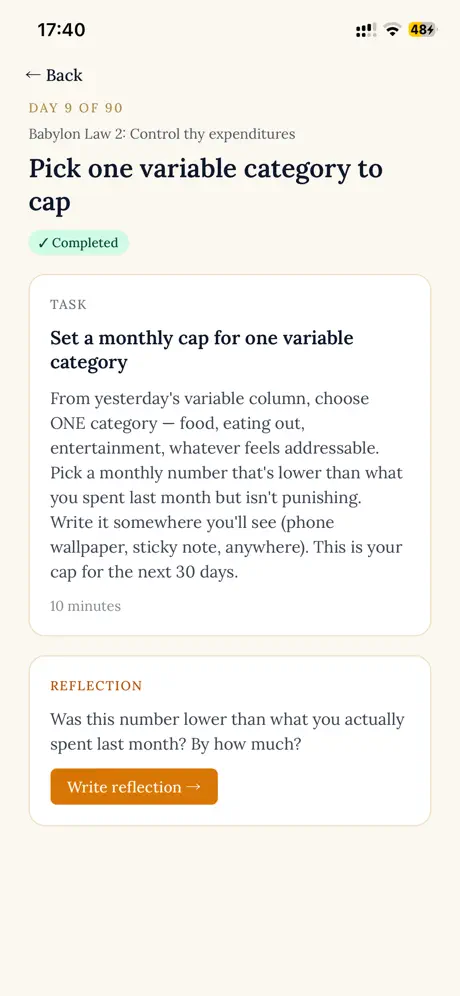The height and width of the screenshot is (996, 460).
Task: Go back using the Back link
Action: (54, 75)
